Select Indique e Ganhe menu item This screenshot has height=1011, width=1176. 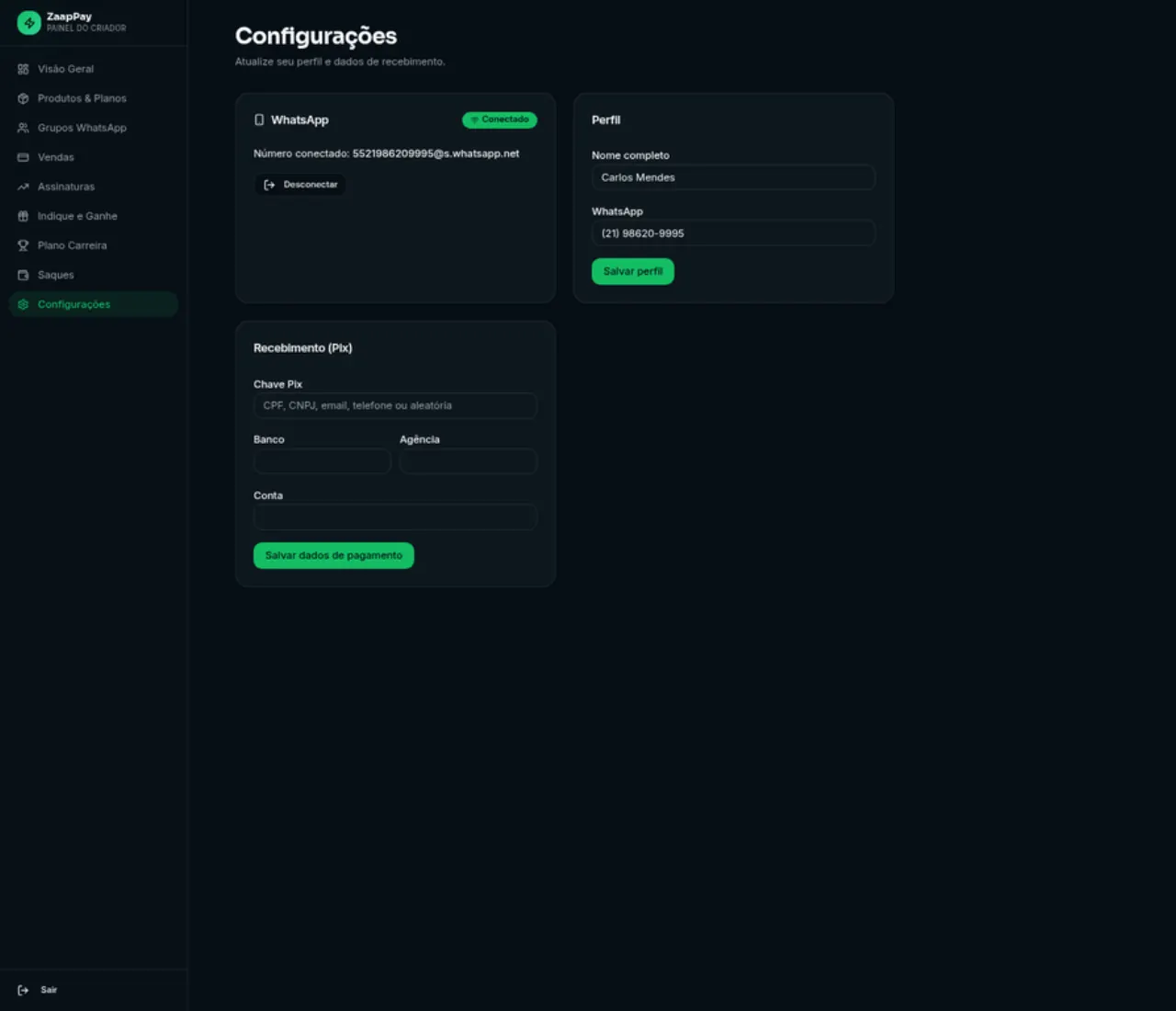[94, 216]
